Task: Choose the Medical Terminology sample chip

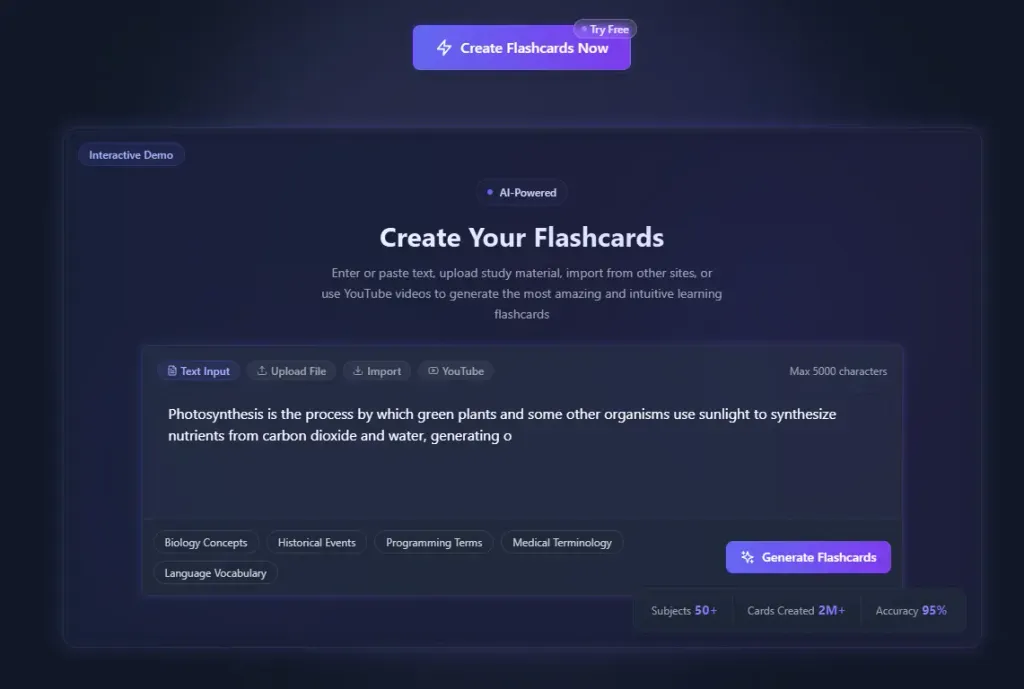Action: 562,542
